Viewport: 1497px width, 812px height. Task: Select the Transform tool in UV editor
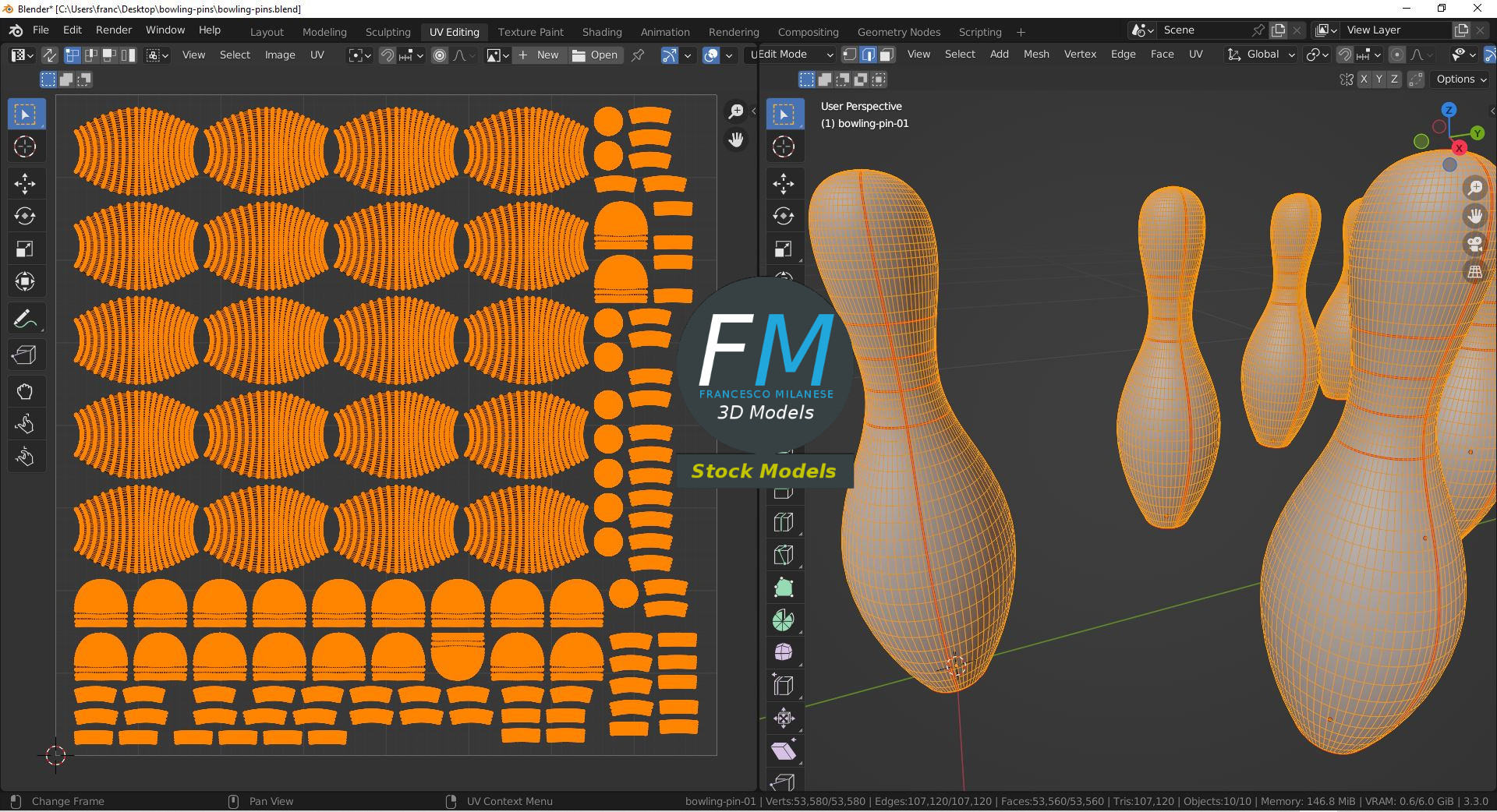tap(25, 281)
